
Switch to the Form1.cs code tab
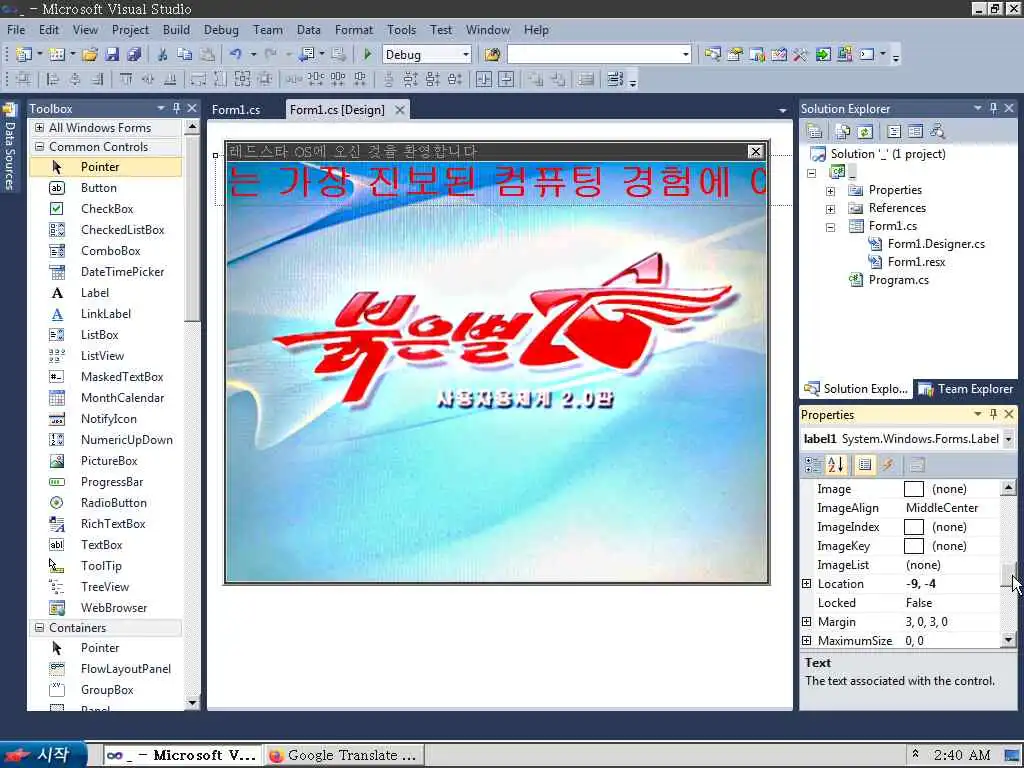(236, 110)
